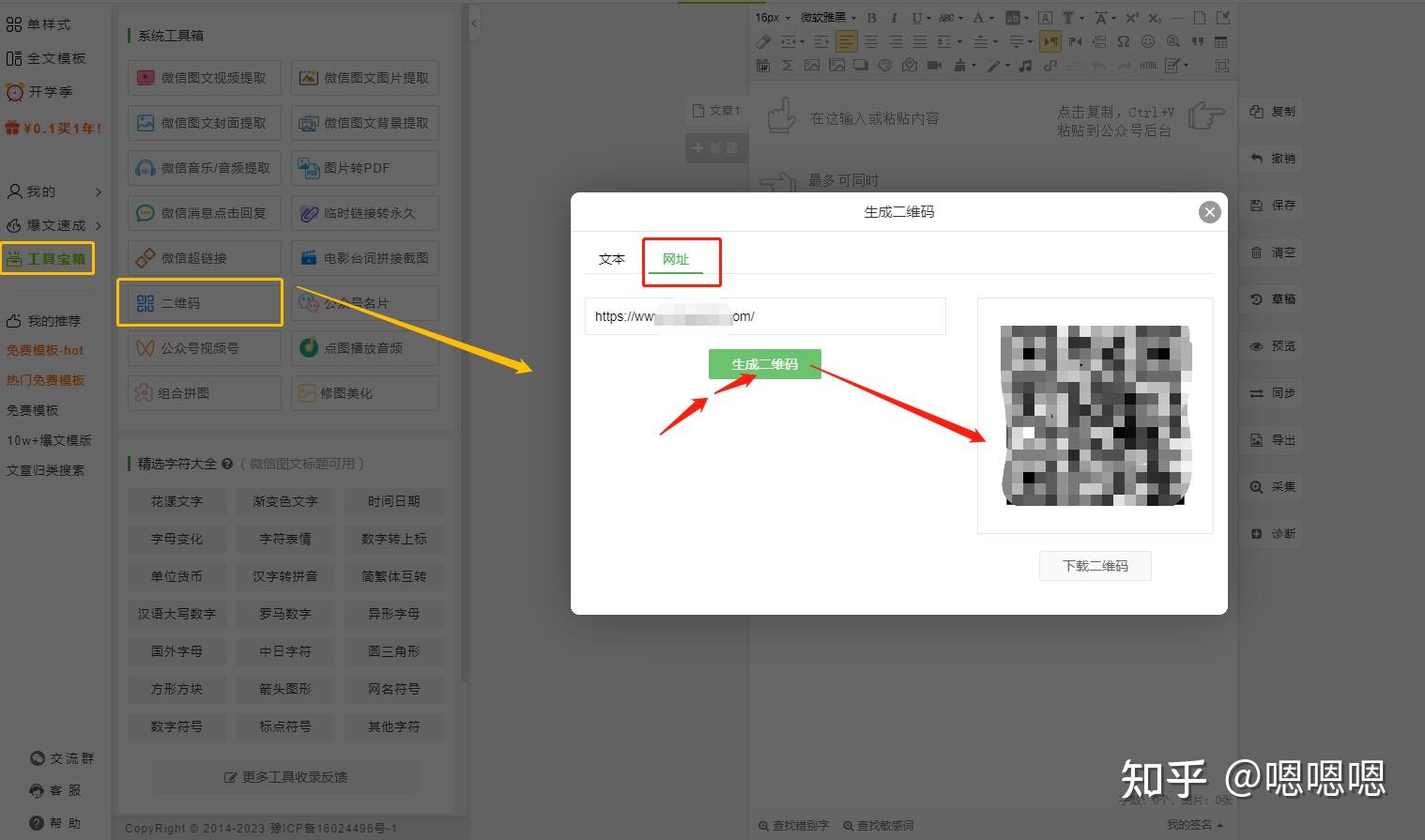The image size is (1425, 840).
Task: Open WeChat article cover extraction tool
Action: point(205,123)
